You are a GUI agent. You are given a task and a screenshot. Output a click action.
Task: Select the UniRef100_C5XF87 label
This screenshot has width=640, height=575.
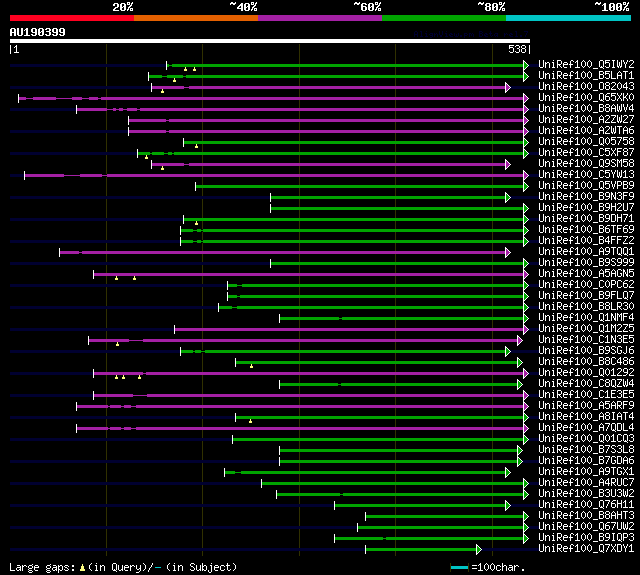point(586,153)
